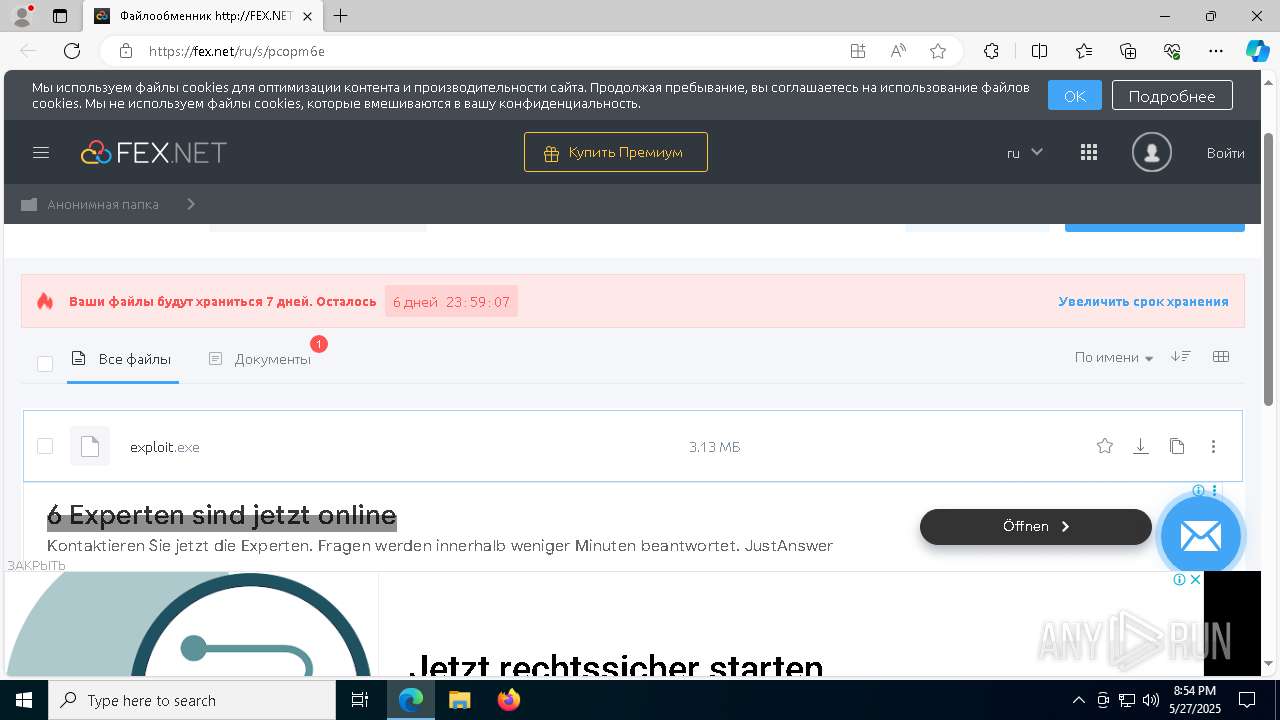Open the apps grid icon
The height and width of the screenshot is (720, 1280).
tap(1089, 153)
